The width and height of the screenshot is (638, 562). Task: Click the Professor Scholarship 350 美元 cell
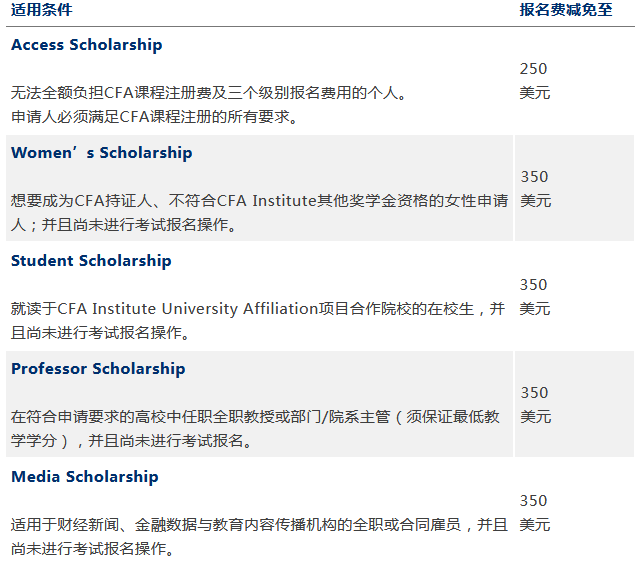535,405
